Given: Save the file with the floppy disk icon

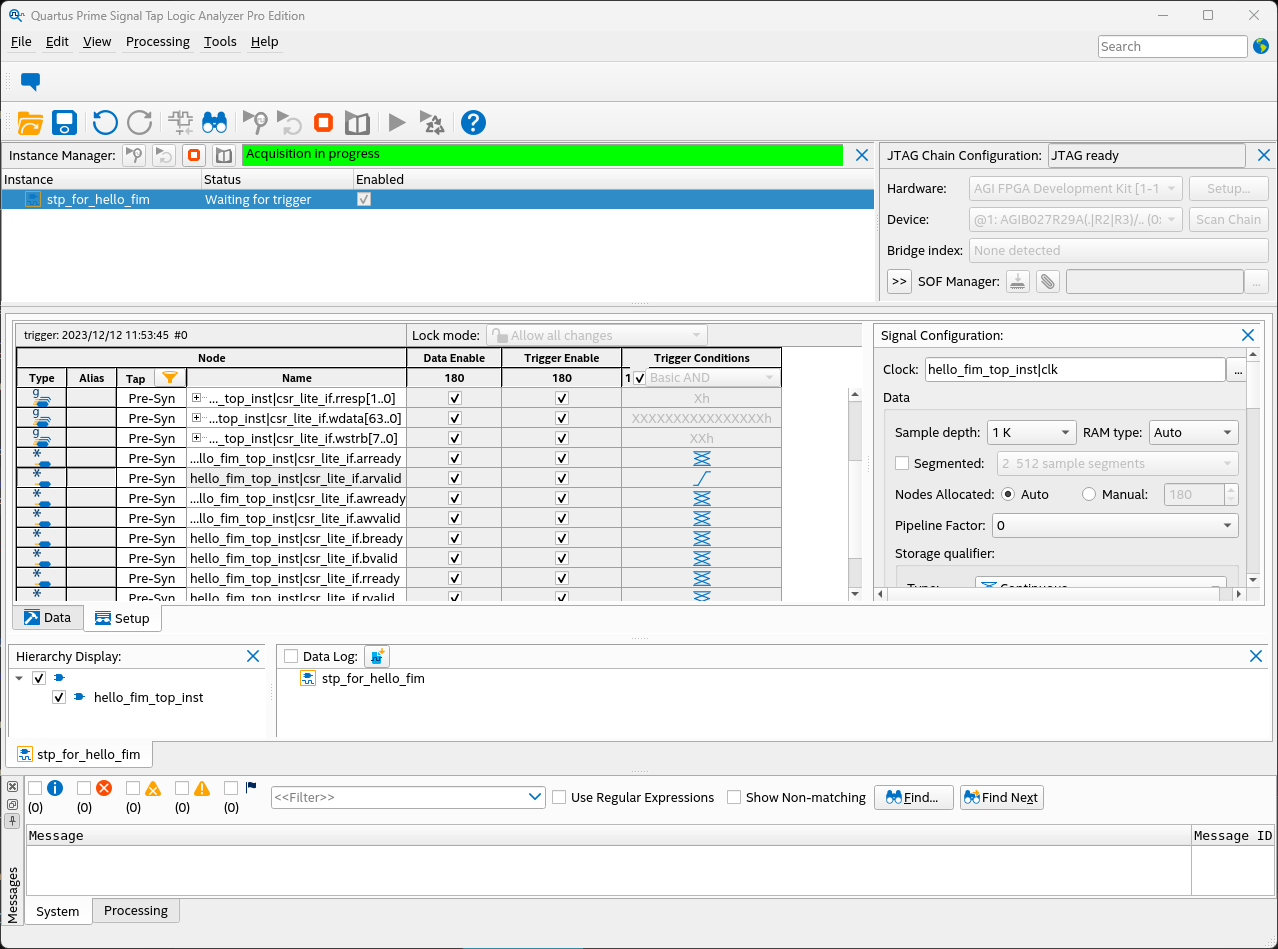Looking at the screenshot, I should tap(65, 123).
